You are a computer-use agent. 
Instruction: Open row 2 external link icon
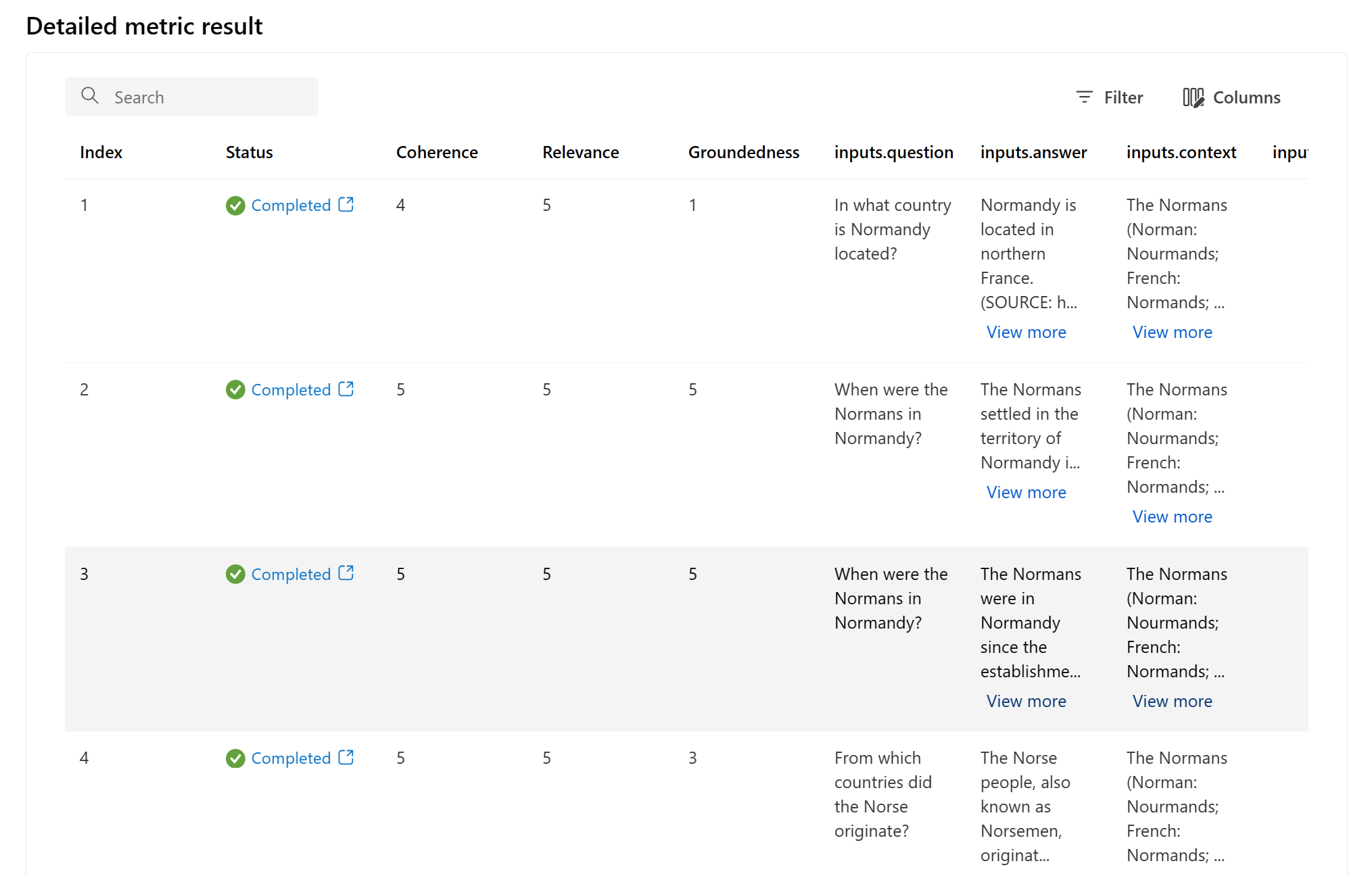(x=346, y=389)
